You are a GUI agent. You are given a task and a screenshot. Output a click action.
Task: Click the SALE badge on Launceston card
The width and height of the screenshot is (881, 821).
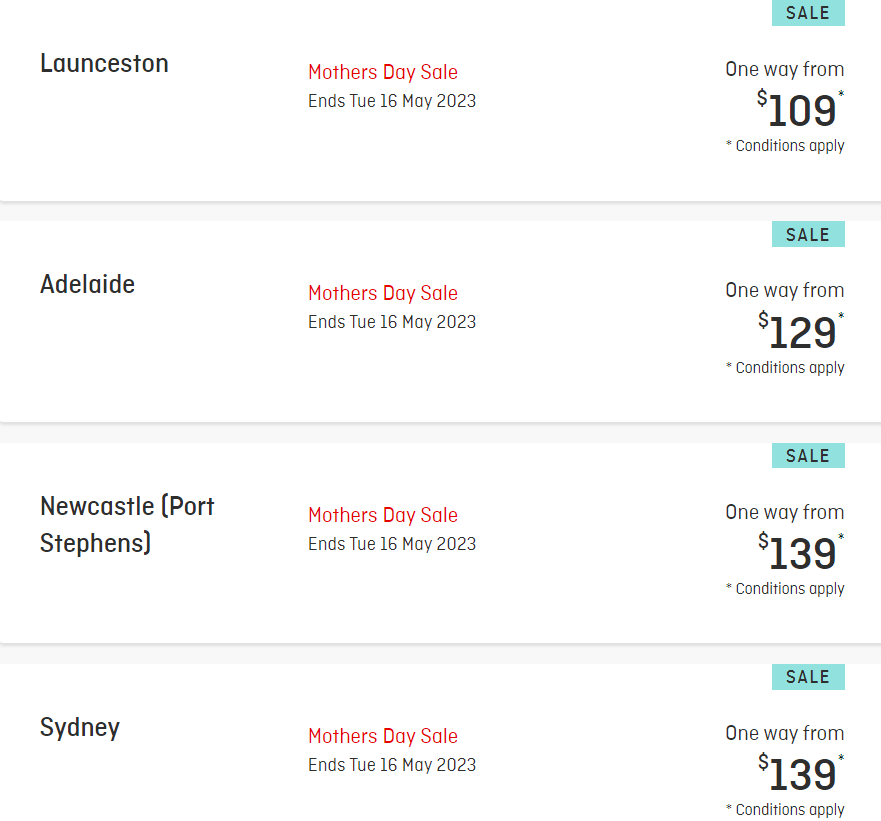[808, 12]
